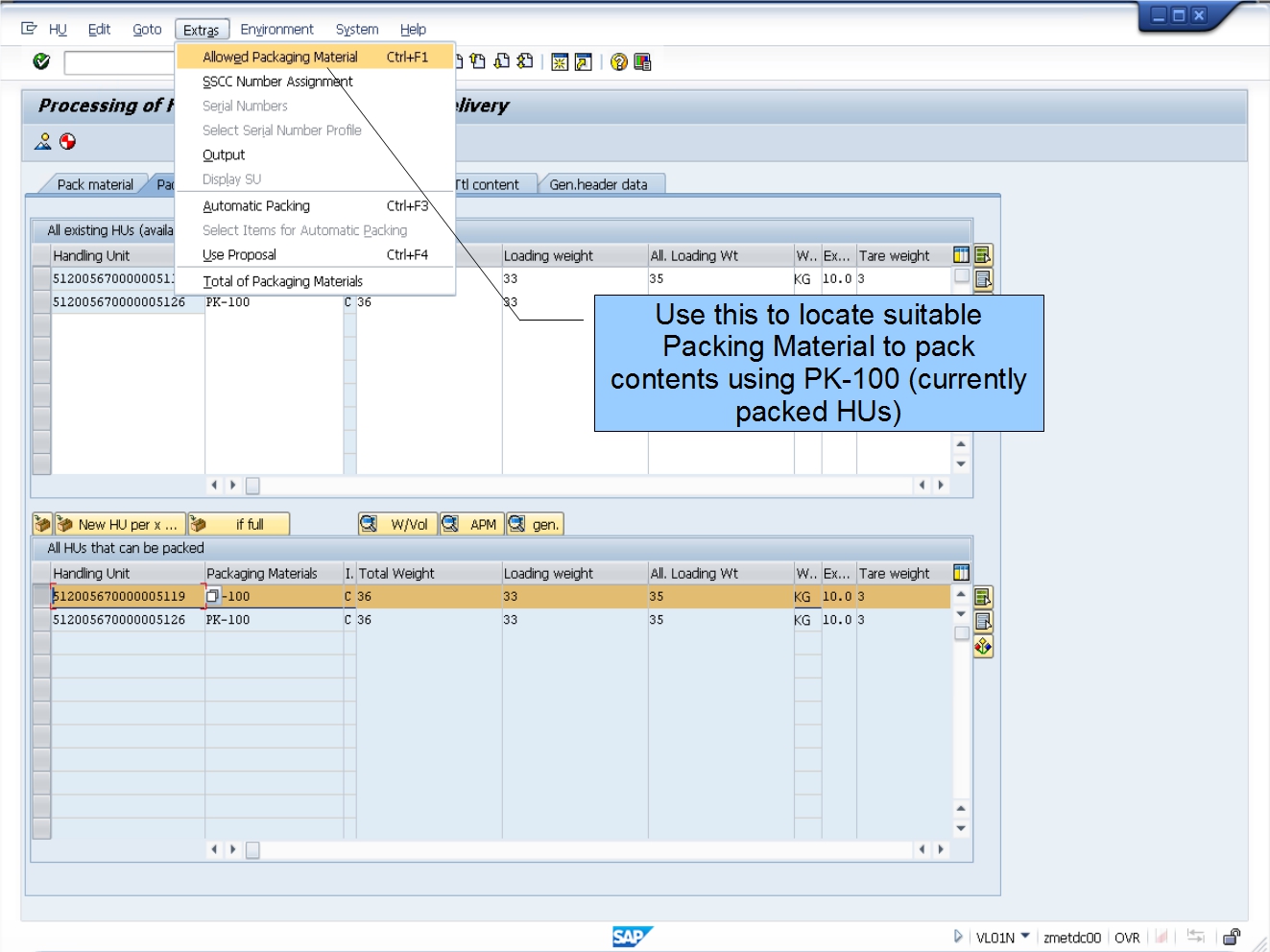The image size is (1270, 952).
Task: Click the person-and-mountain icon below the title
Action: (x=43, y=142)
